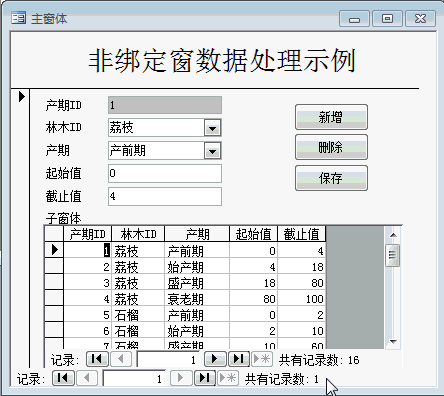
Task: Click 石榴 cell in subform row 5
Action: click(138, 315)
